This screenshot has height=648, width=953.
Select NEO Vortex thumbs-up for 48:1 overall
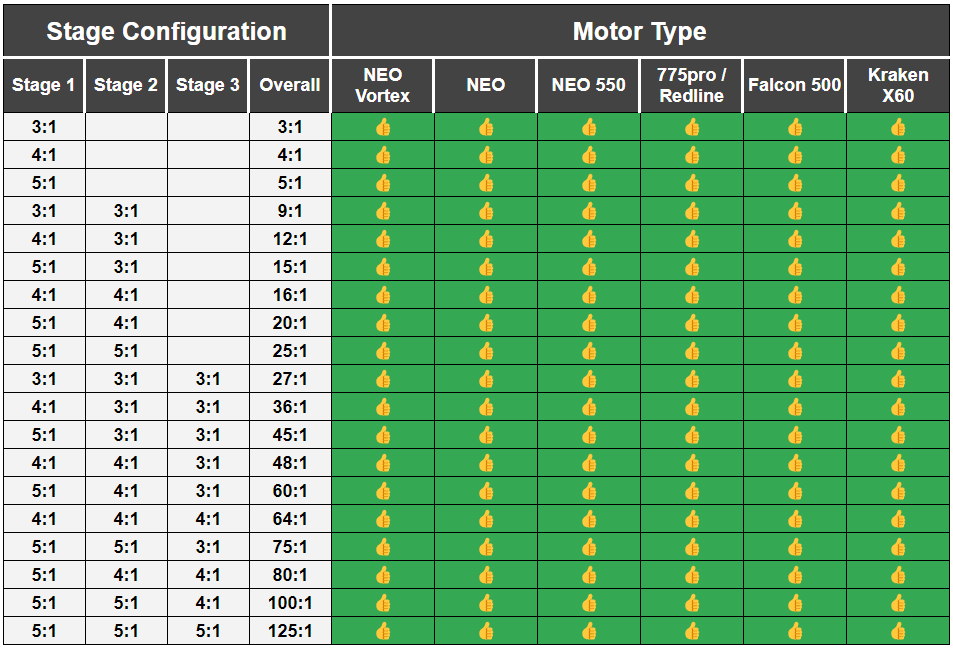[383, 463]
